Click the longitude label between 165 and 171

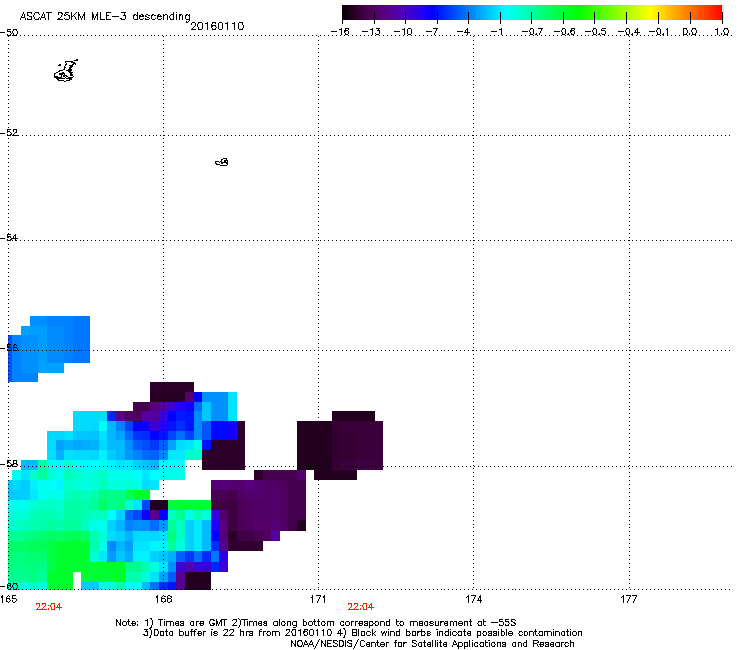coord(163,599)
